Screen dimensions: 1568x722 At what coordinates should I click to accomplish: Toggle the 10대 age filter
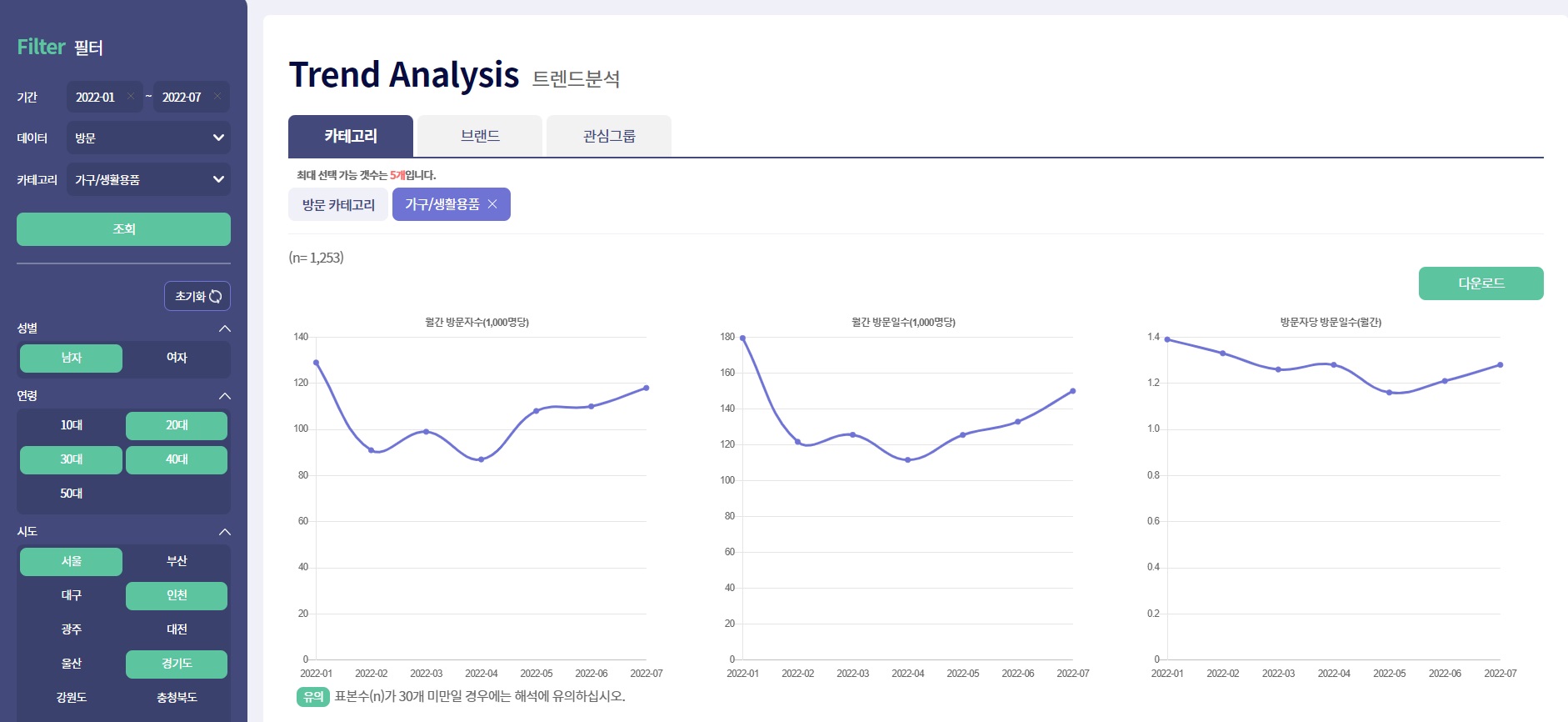71,425
